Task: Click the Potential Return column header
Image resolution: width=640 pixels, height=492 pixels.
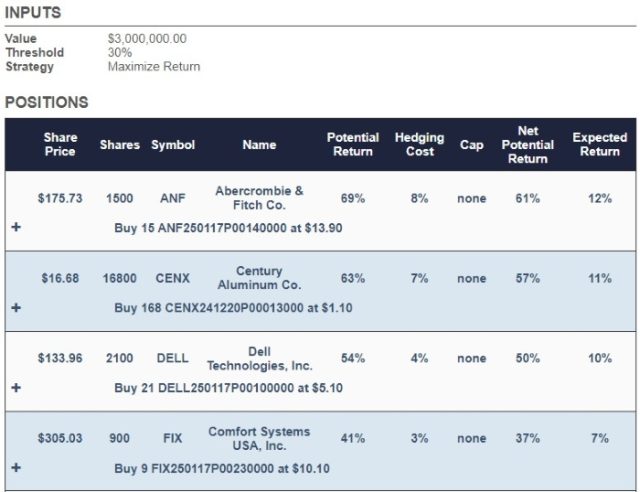Action: 352,145
